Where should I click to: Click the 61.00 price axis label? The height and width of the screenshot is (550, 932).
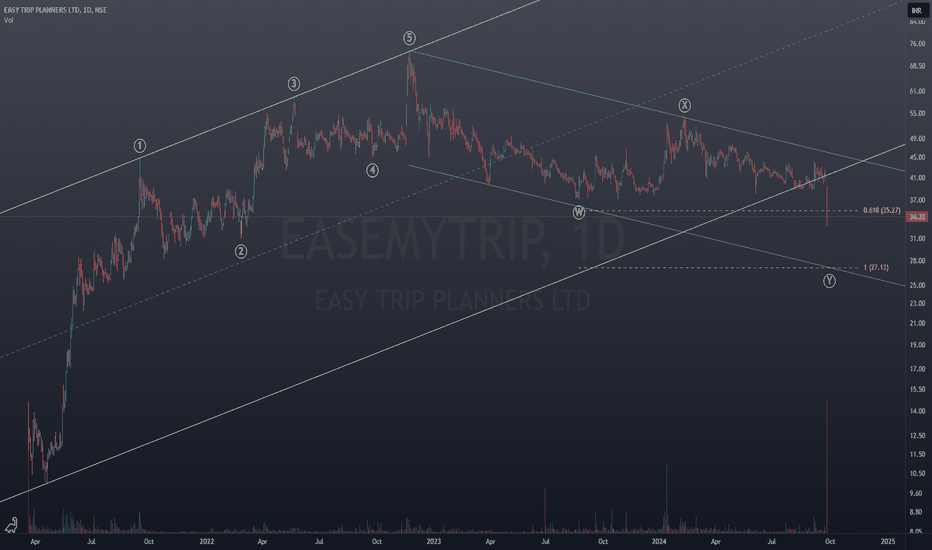[x=917, y=91]
